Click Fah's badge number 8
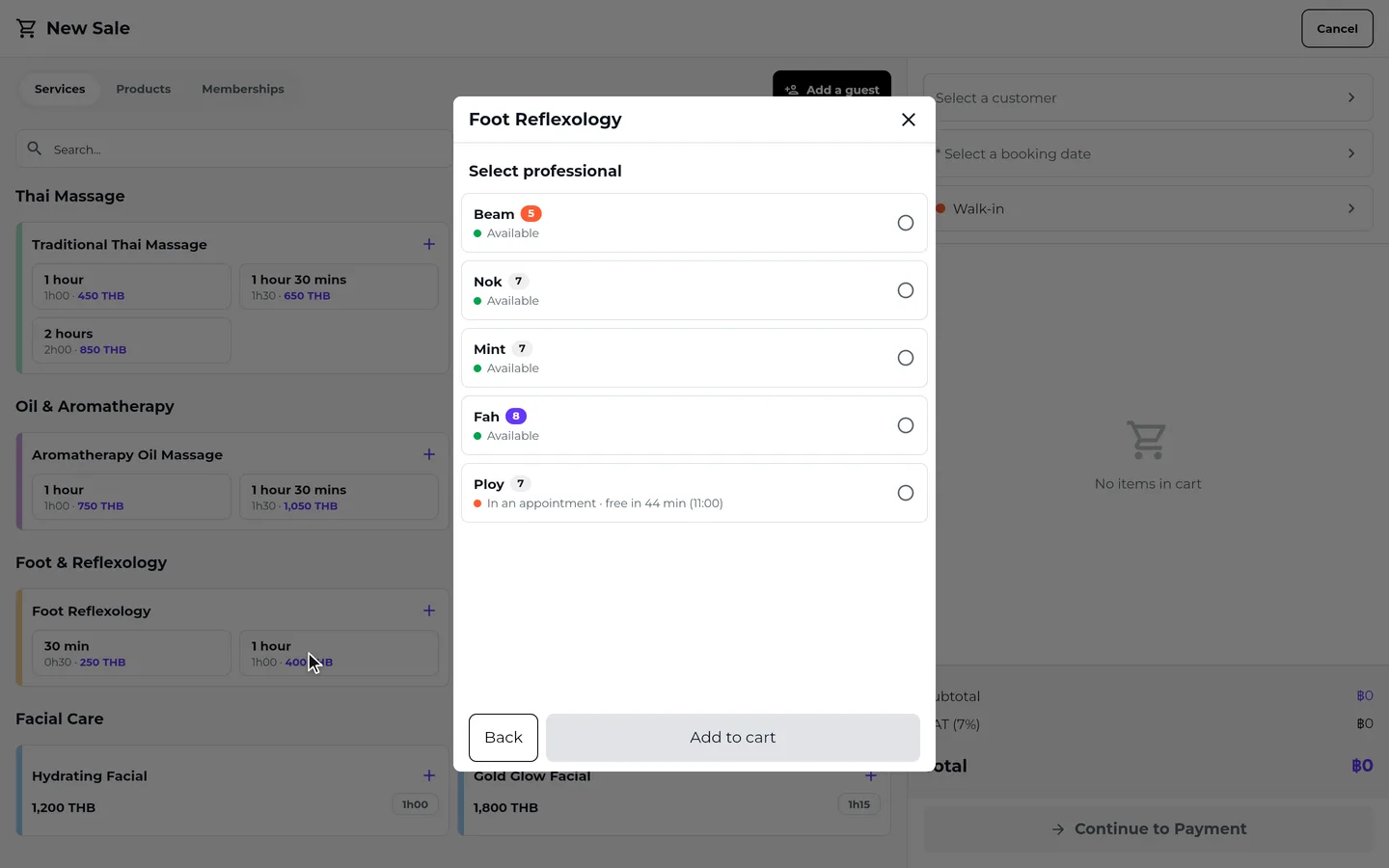 pyautogui.click(x=516, y=417)
